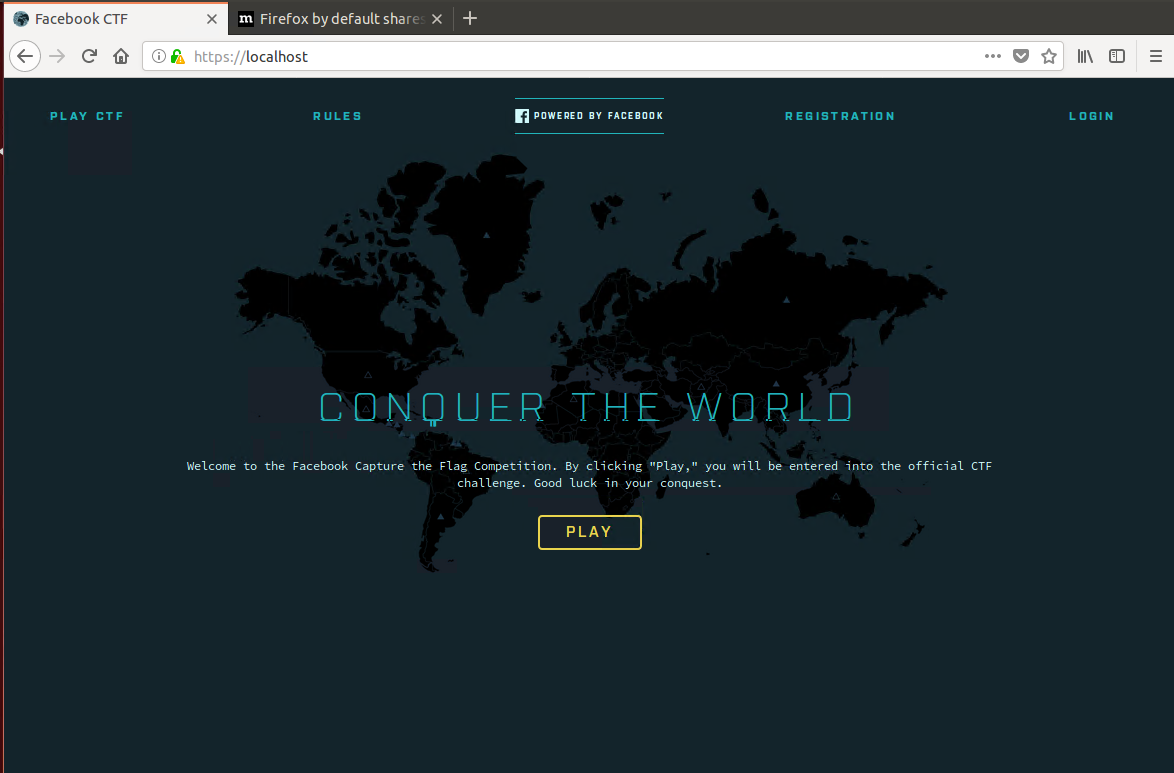Select the Facebook CTF tab
This screenshot has height=773, width=1174.
point(110,18)
